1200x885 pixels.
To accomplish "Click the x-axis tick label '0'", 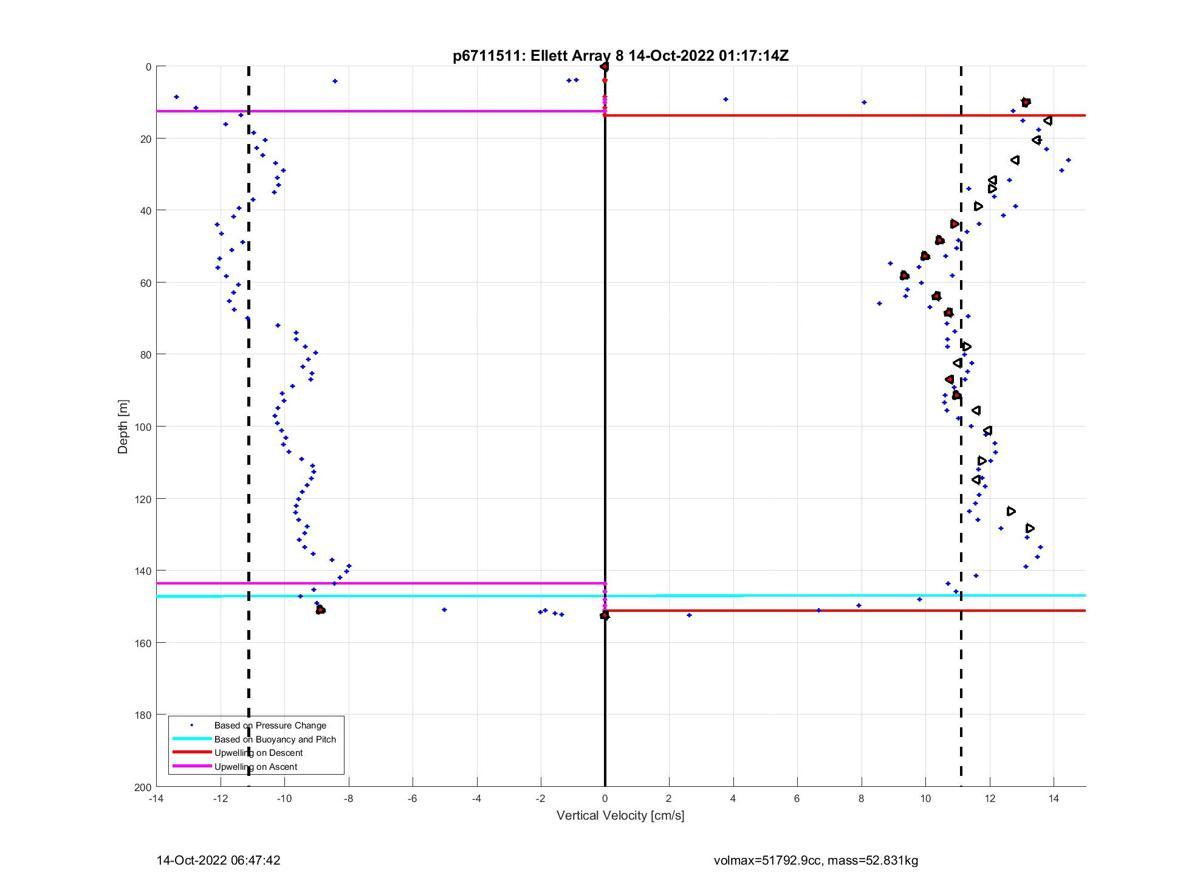I will coord(605,798).
